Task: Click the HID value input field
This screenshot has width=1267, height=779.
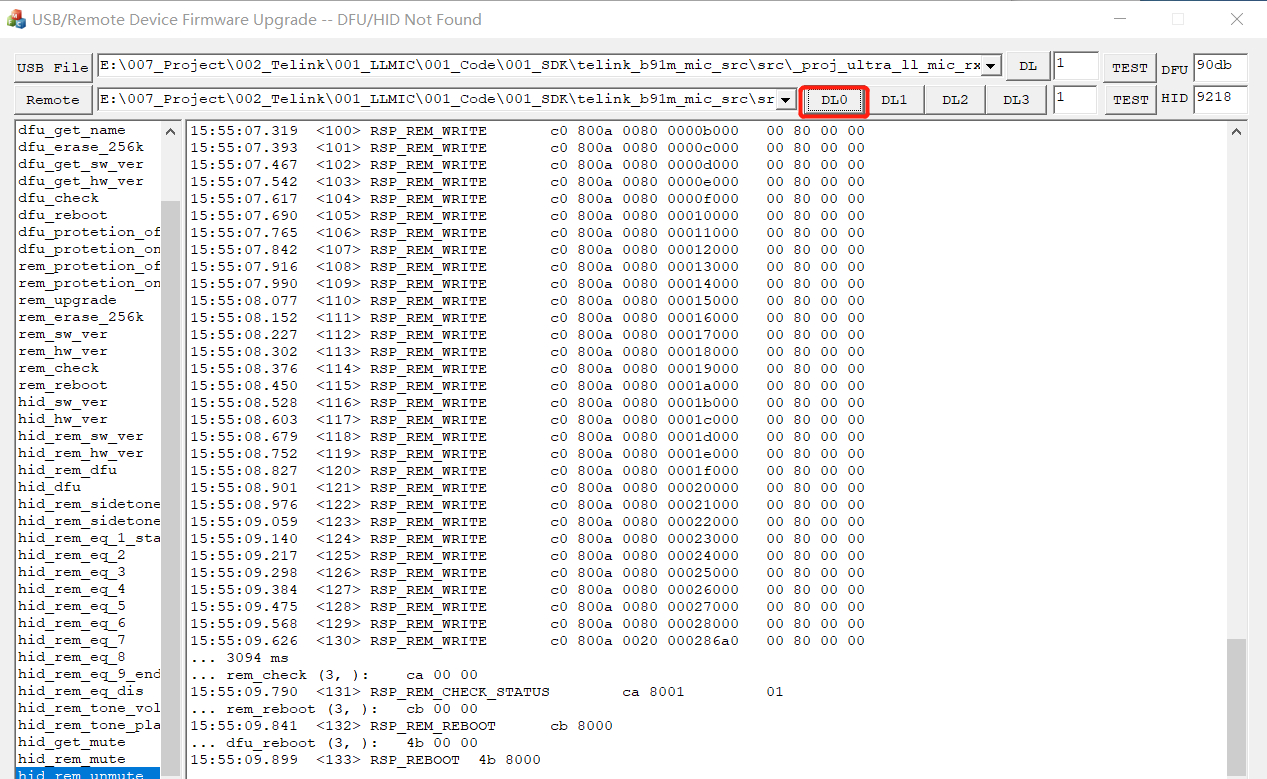Action: click(x=1219, y=99)
